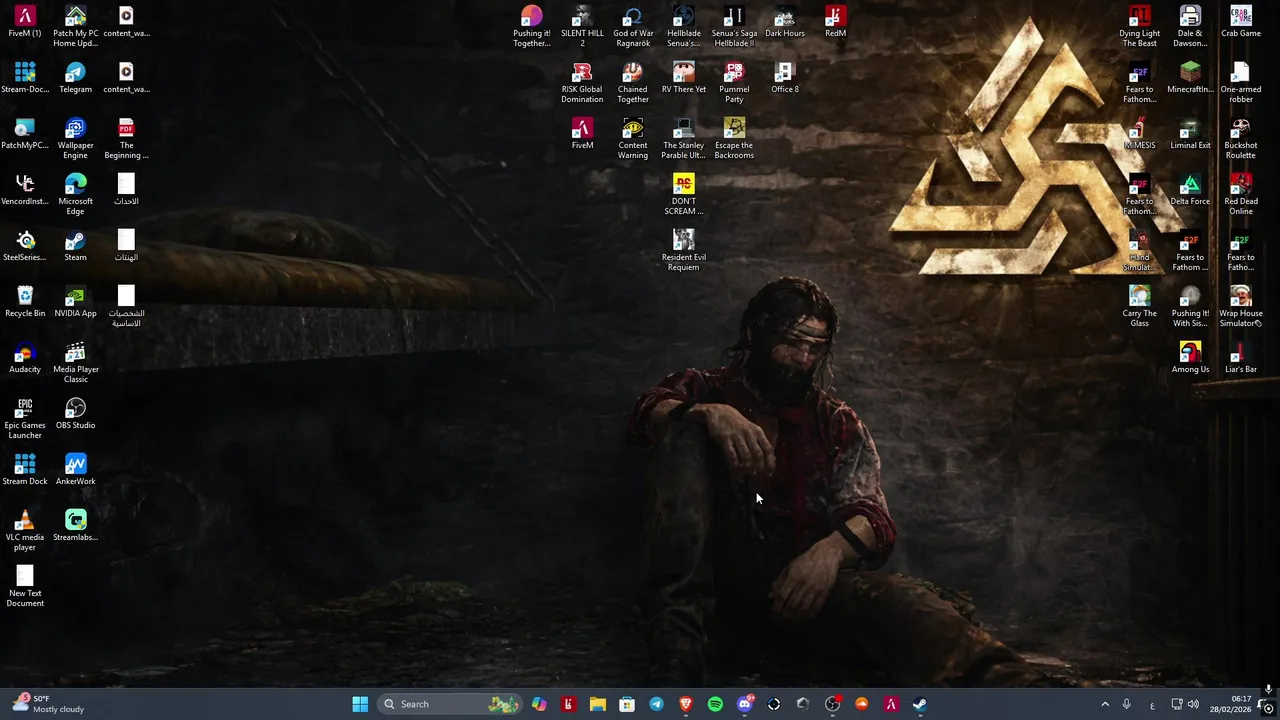Select the One-armed robber icon
The image size is (1280, 720).
(x=1241, y=84)
